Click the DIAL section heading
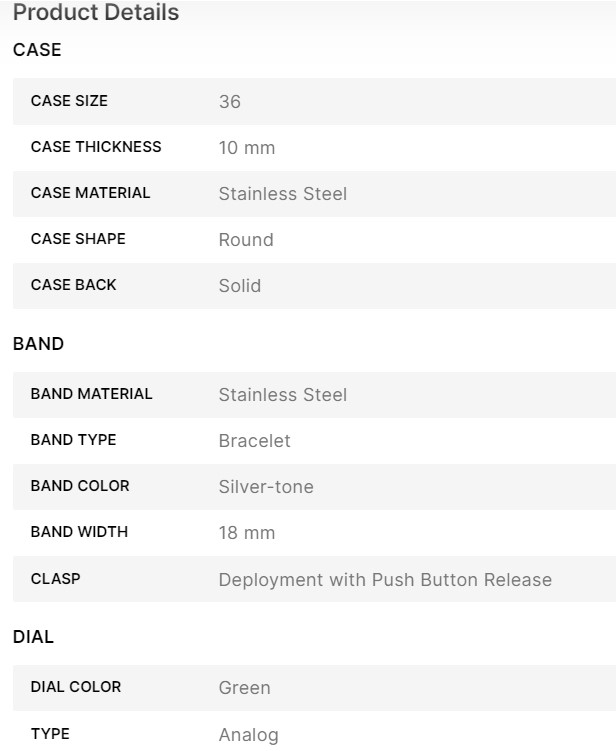This screenshot has width=616, height=751. tap(33, 637)
